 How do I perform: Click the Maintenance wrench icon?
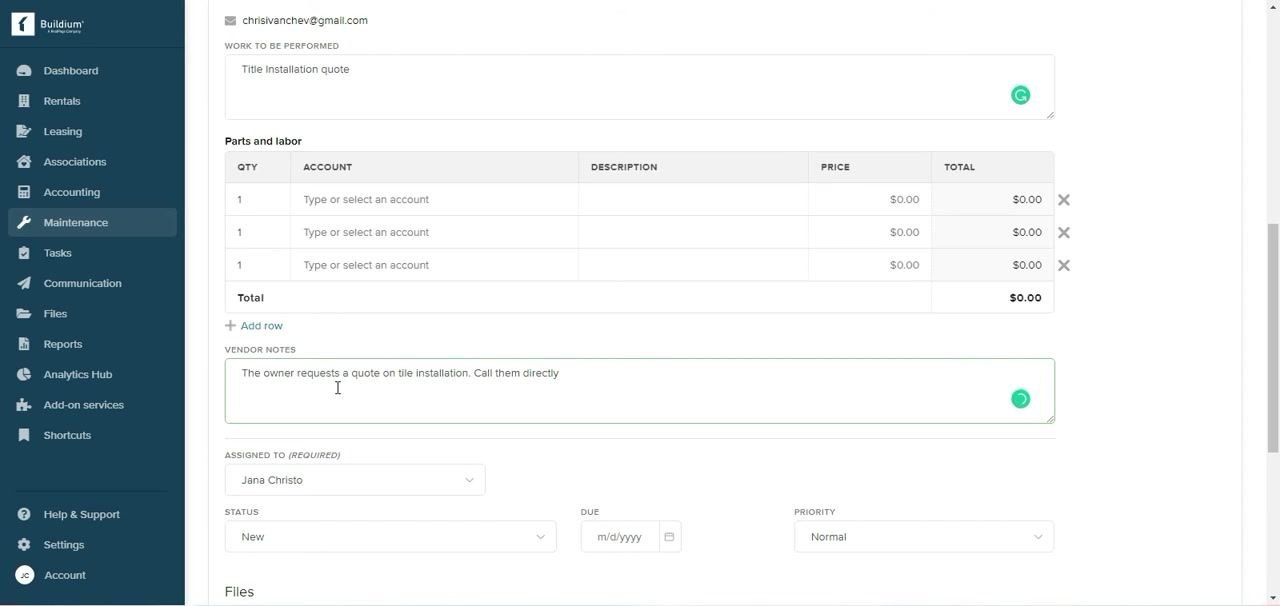(x=24, y=222)
